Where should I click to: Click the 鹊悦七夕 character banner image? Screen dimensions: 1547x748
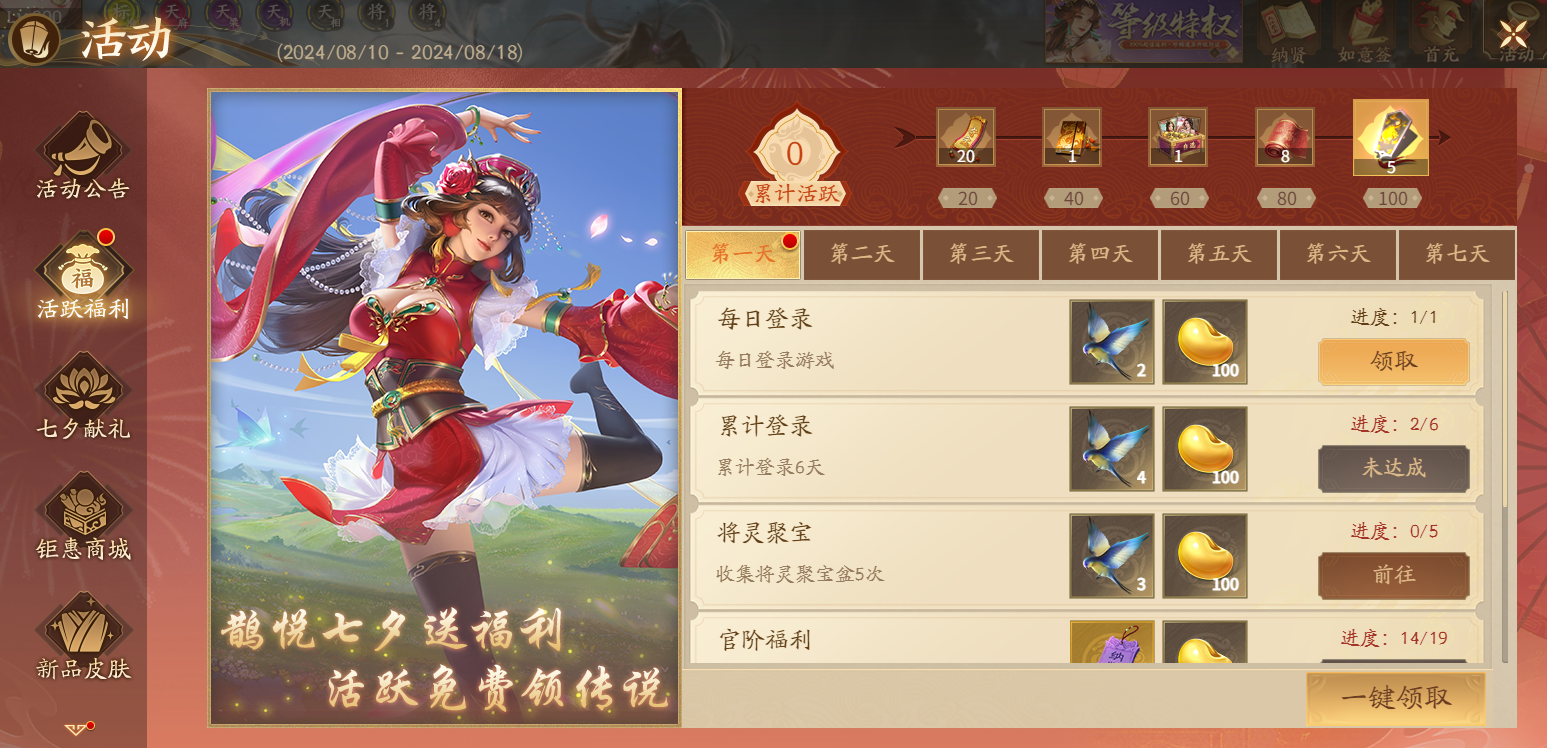tap(445, 407)
